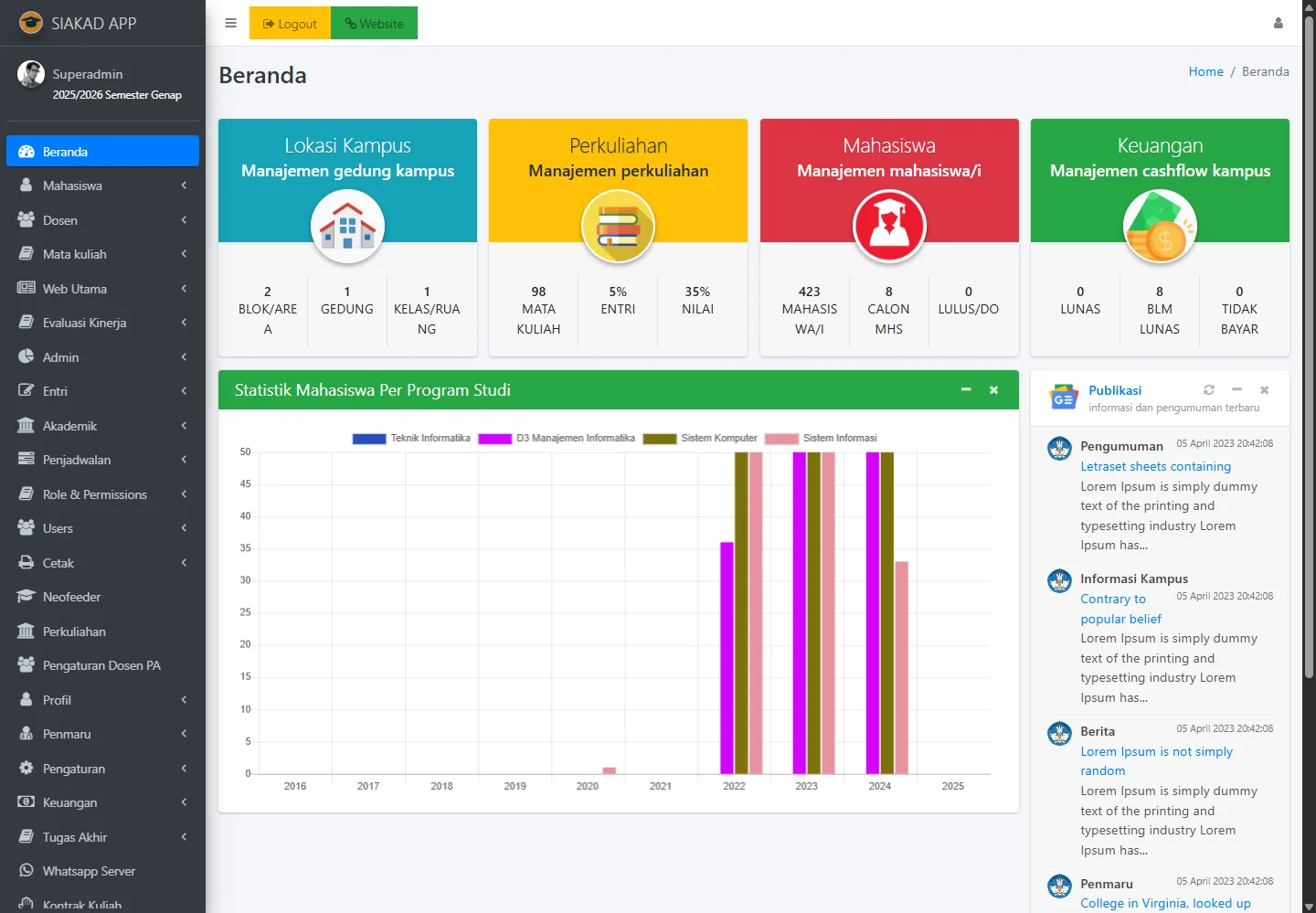
Task: Click the Home breadcrumb link
Action: click(x=1205, y=71)
